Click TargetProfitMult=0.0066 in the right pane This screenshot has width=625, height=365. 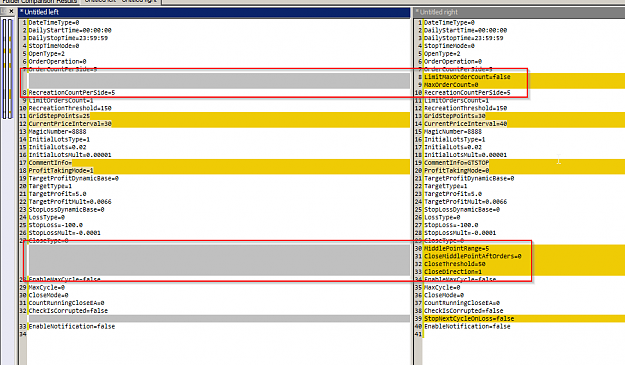(x=465, y=202)
